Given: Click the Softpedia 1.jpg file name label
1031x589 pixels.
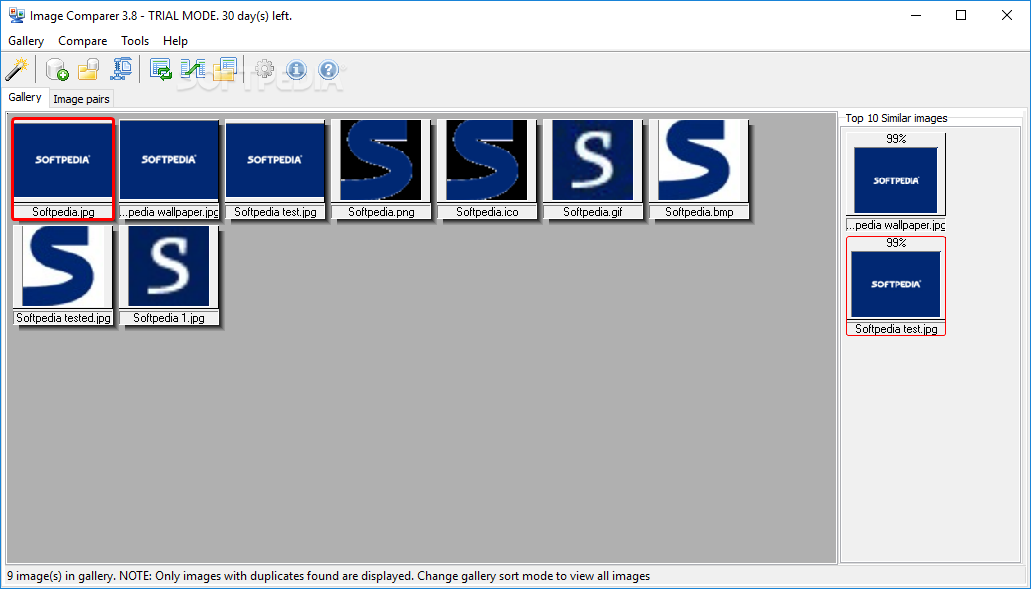Looking at the screenshot, I should (x=169, y=318).
